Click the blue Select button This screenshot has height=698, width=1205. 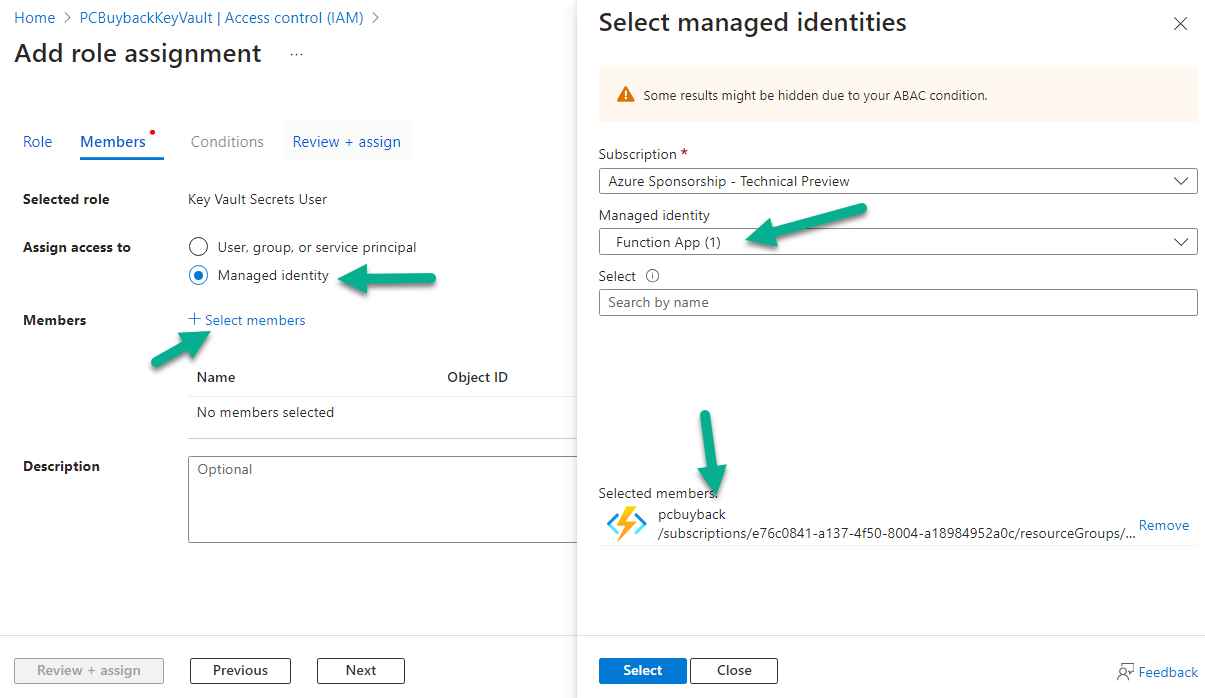pos(643,670)
